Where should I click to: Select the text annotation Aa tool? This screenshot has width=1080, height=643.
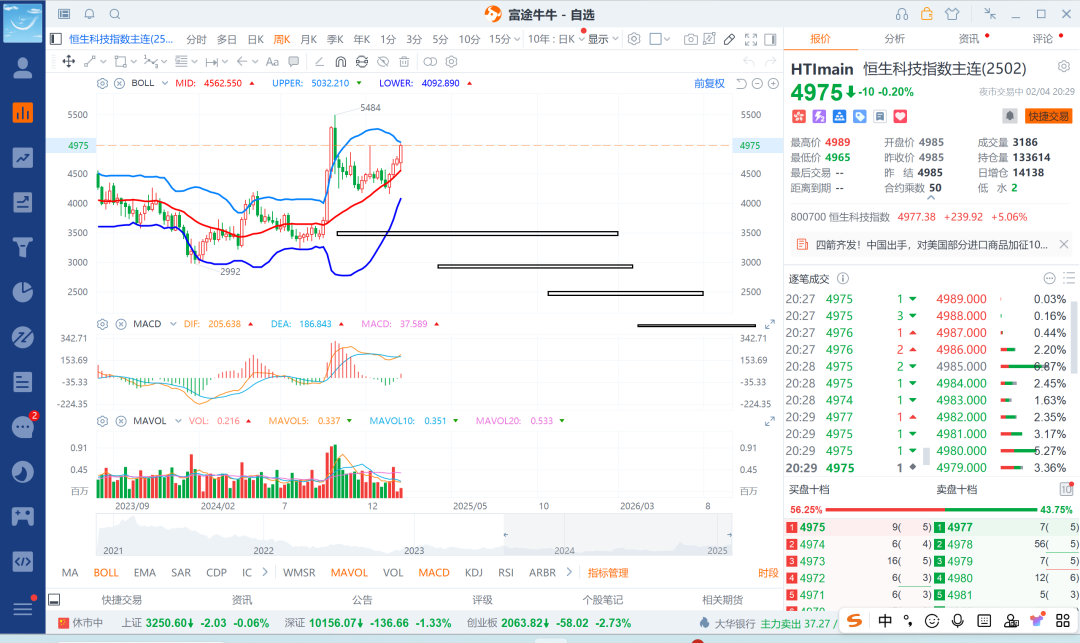[272, 61]
